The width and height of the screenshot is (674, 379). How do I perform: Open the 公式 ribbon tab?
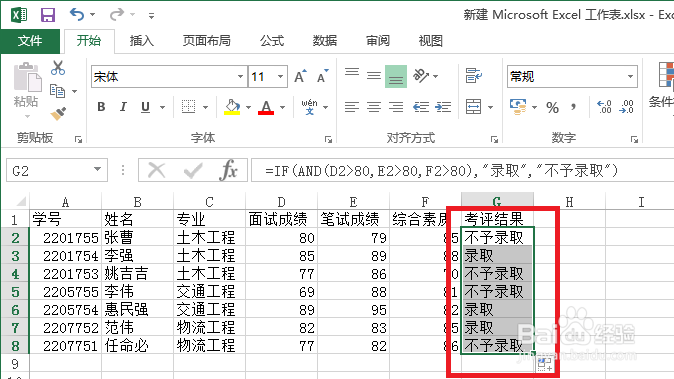272,41
